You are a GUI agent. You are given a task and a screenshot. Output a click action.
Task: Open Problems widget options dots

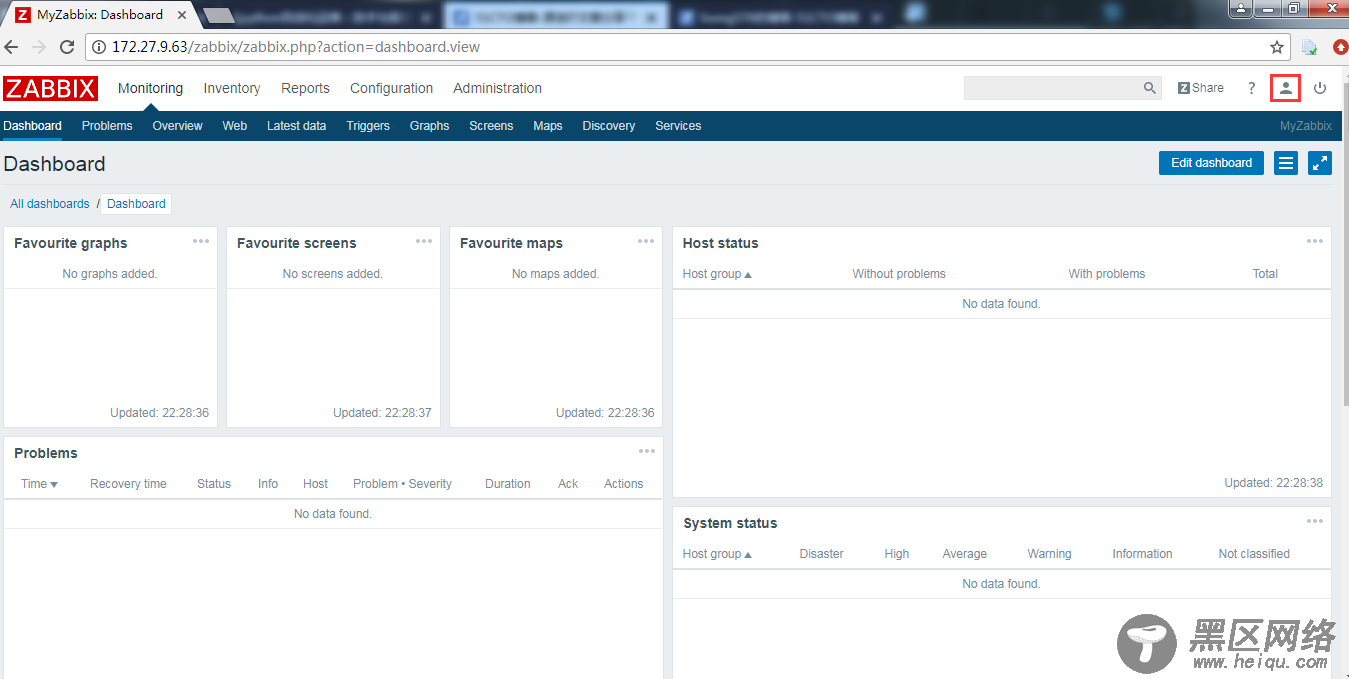pos(647,451)
